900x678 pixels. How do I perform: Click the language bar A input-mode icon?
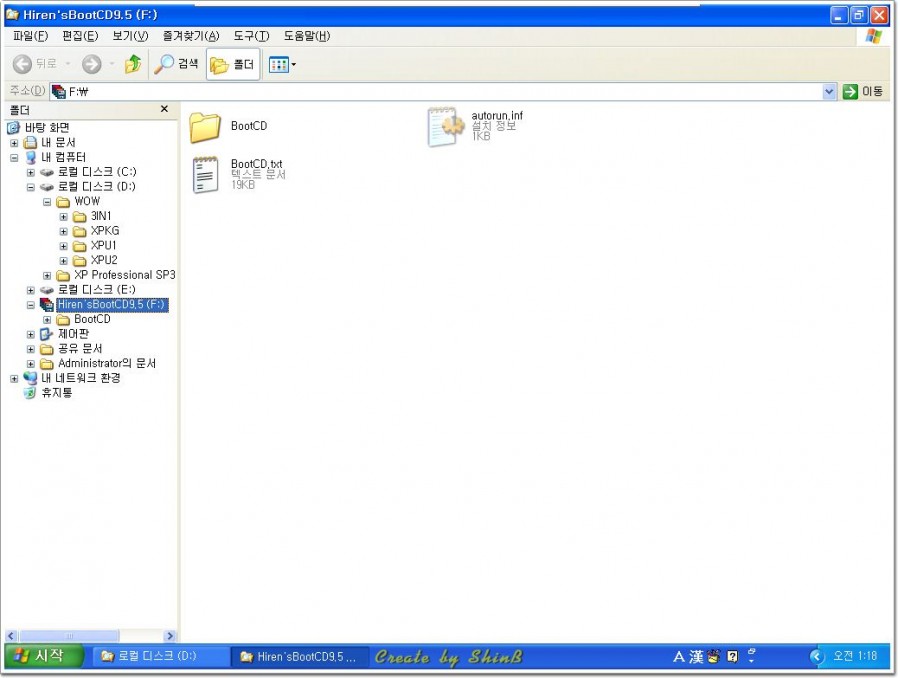click(x=678, y=656)
